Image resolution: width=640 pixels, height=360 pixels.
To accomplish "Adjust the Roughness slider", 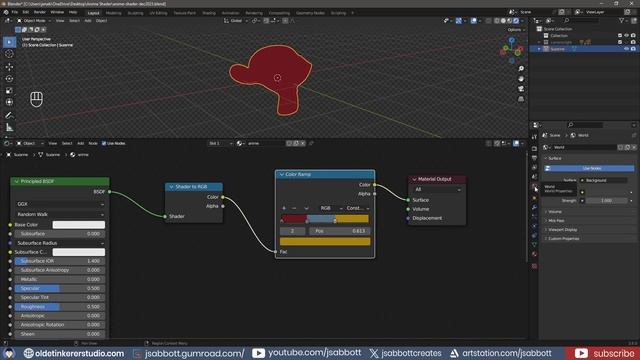I will point(60,307).
